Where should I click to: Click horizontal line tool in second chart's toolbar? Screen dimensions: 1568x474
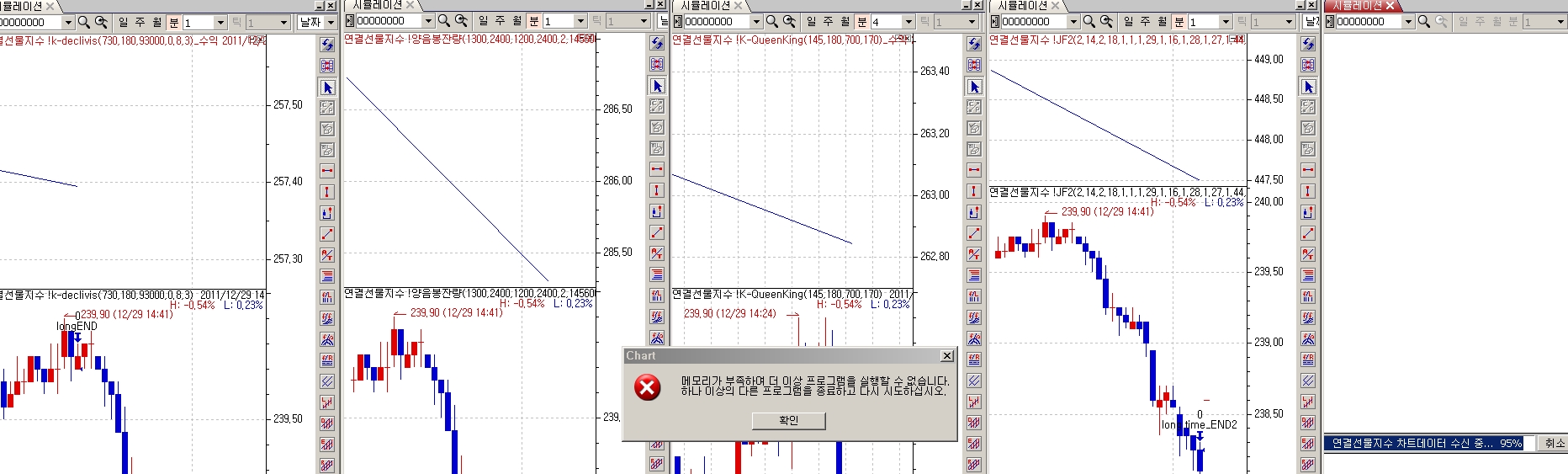point(657,169)
